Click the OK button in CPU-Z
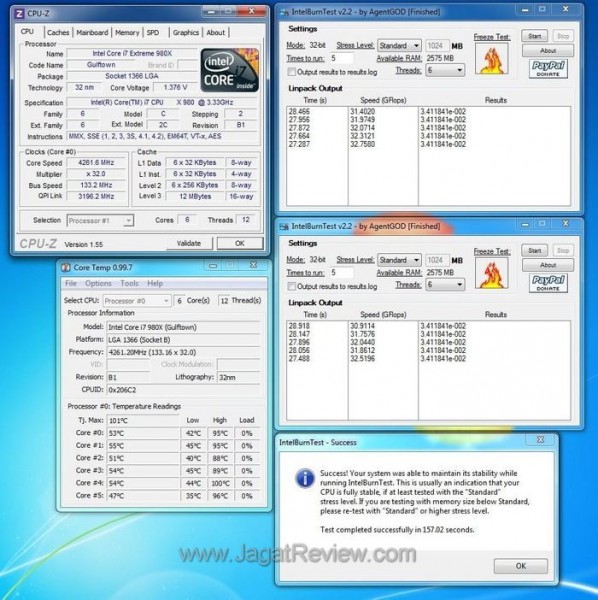 pos(240,243)
